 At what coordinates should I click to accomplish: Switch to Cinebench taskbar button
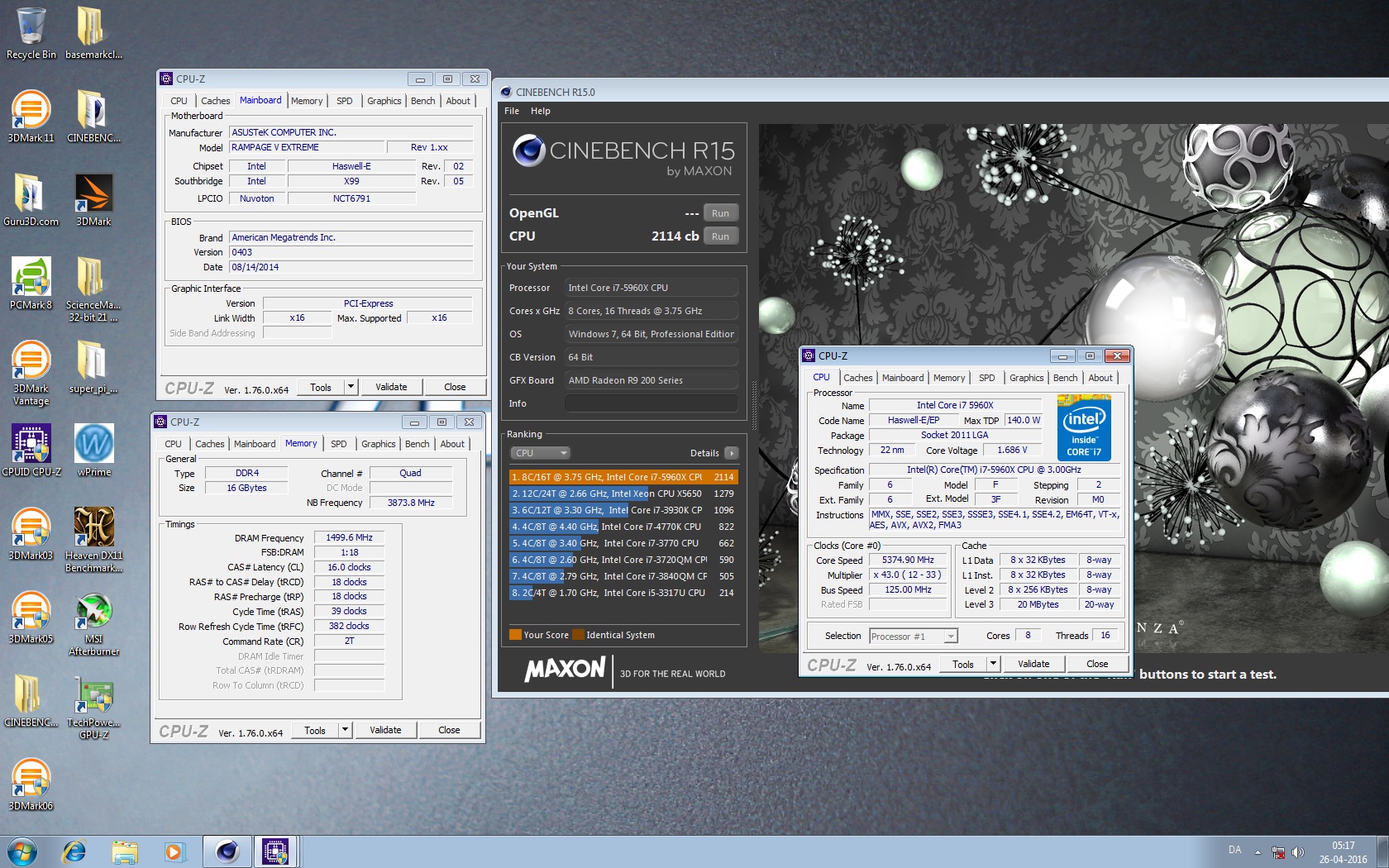coord(227,851)
